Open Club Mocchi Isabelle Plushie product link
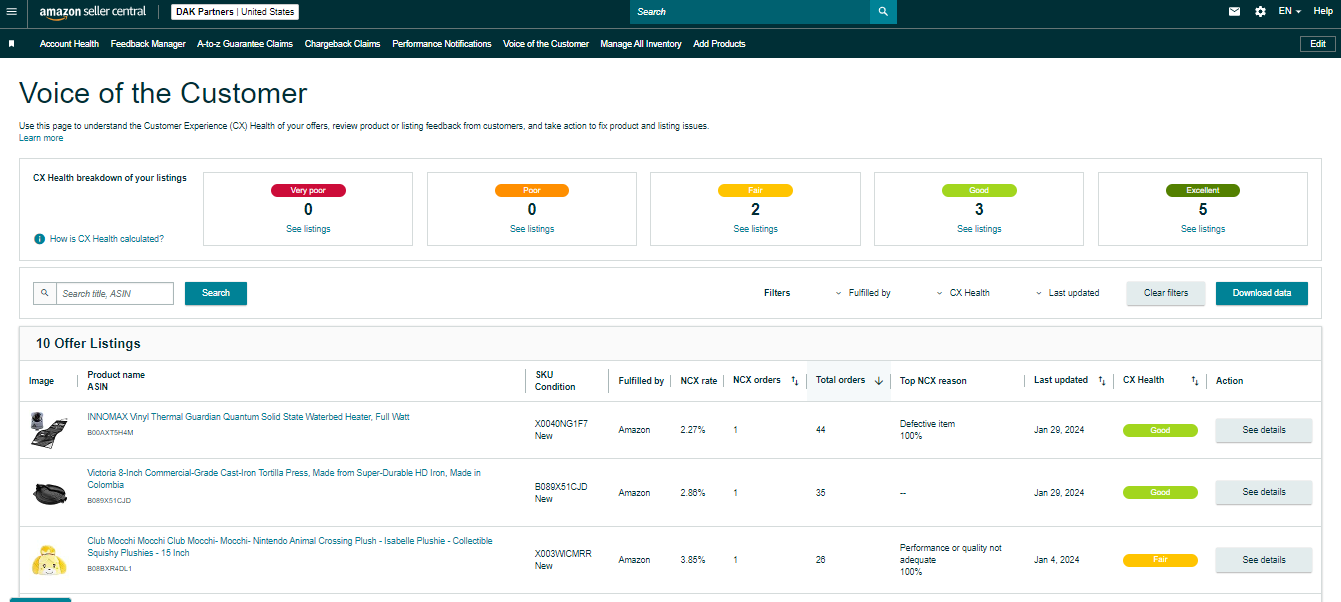The height and width of the screenshot is (602, 1341). tap(290, 547)
